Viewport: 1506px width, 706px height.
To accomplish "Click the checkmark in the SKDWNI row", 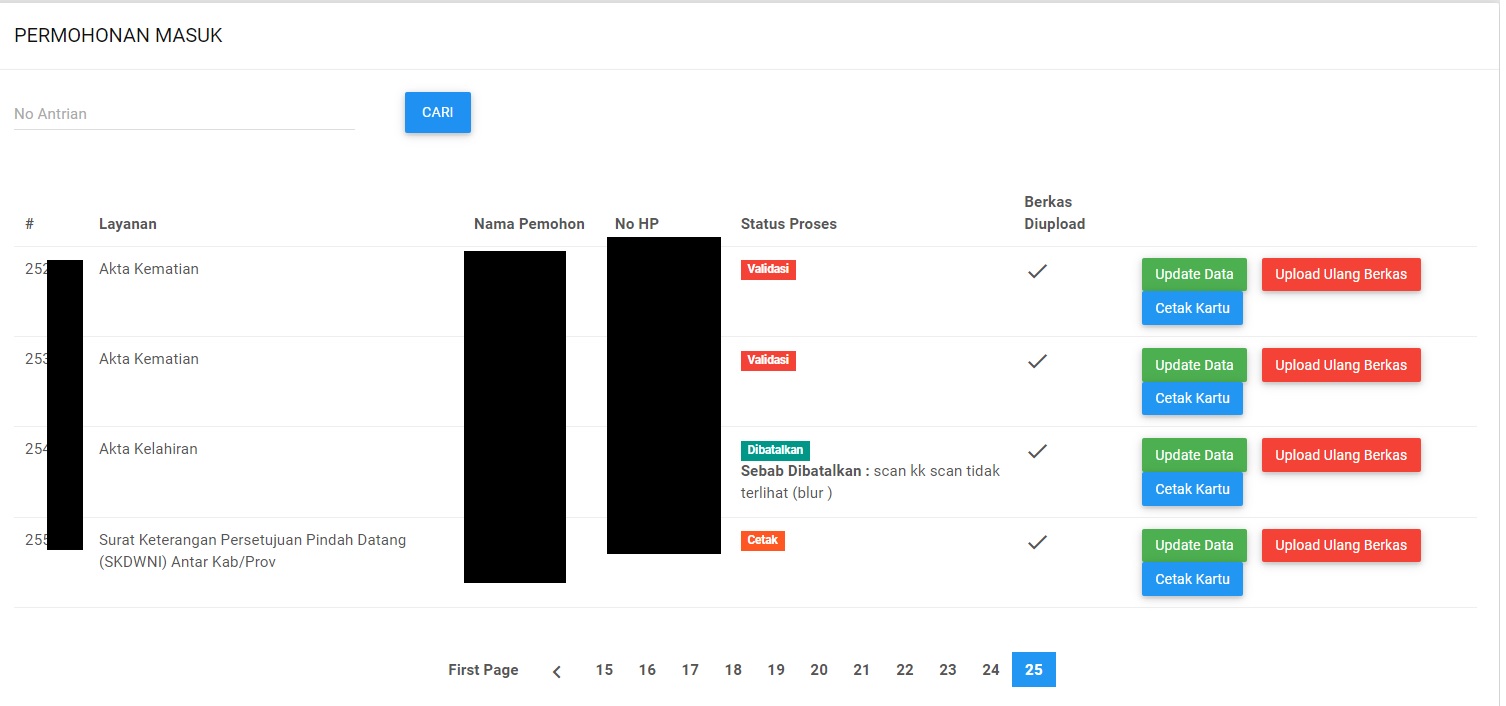I will pyautogui.click(x=1037, y=542).
